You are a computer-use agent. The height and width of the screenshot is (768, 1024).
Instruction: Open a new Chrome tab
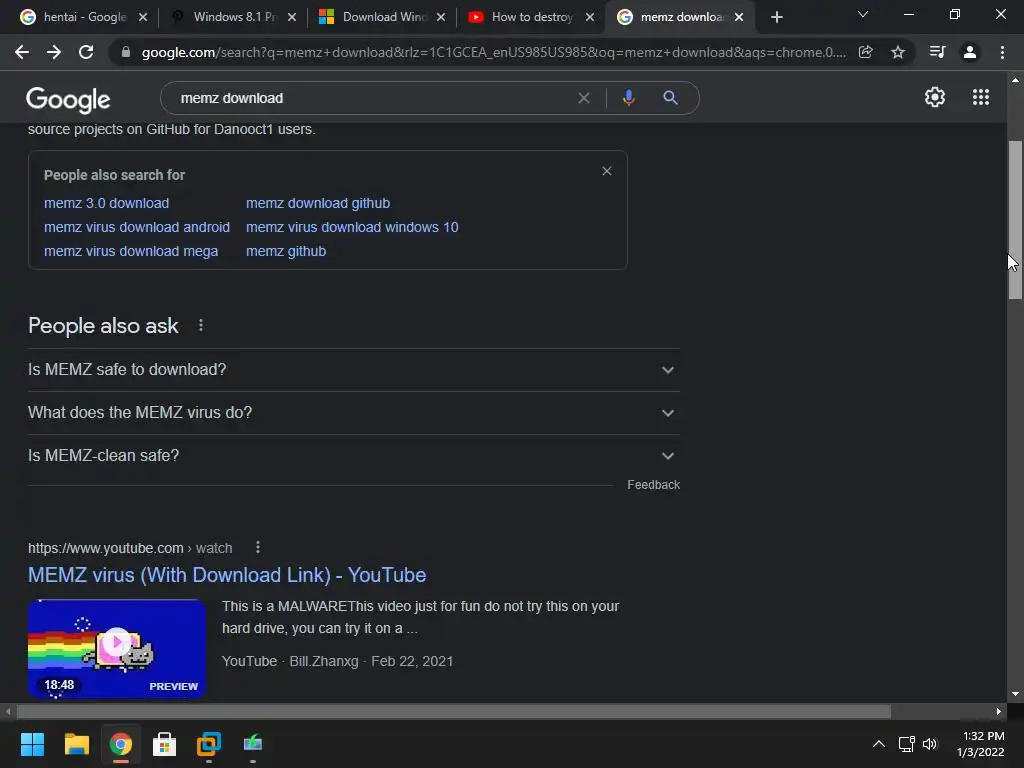(x=776, y=17)
